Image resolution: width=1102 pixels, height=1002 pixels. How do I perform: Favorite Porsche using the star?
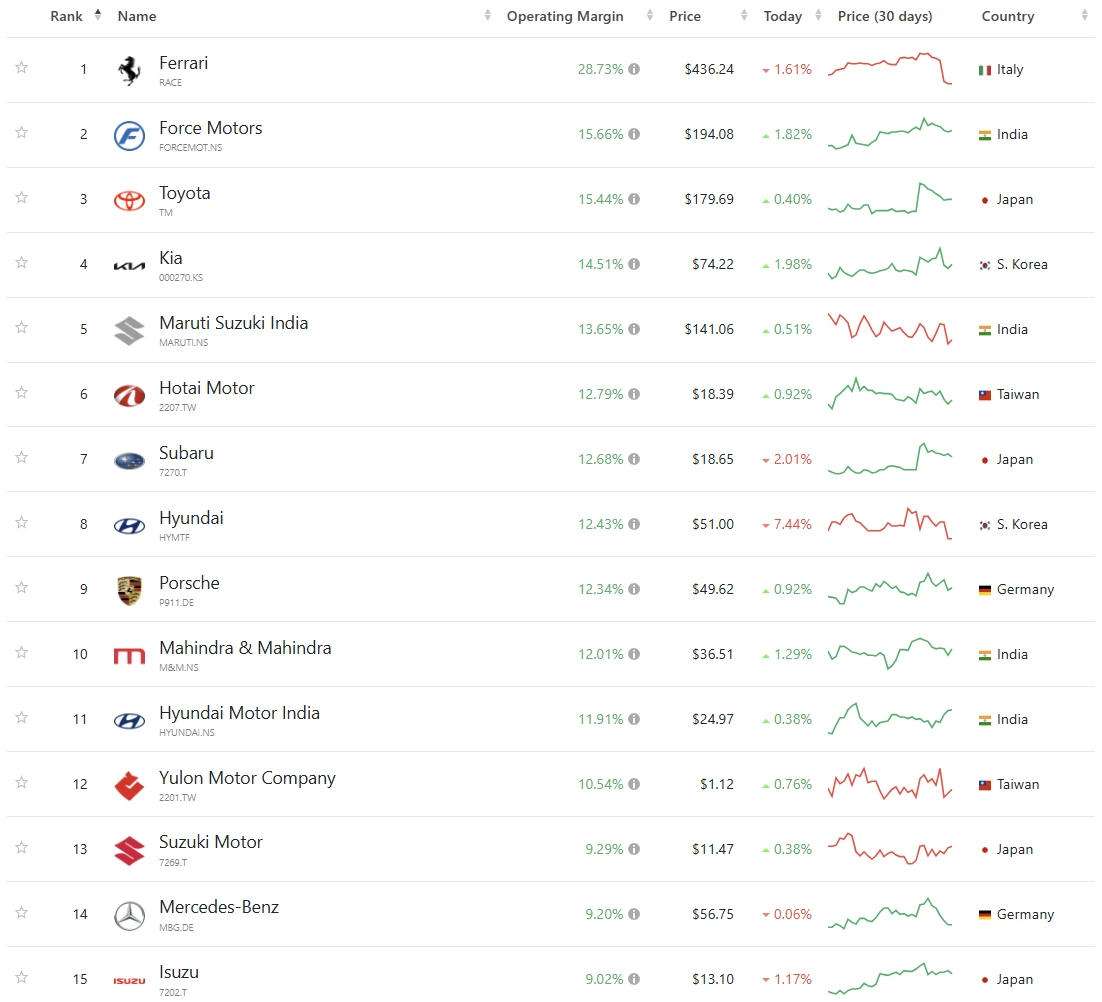22,587
